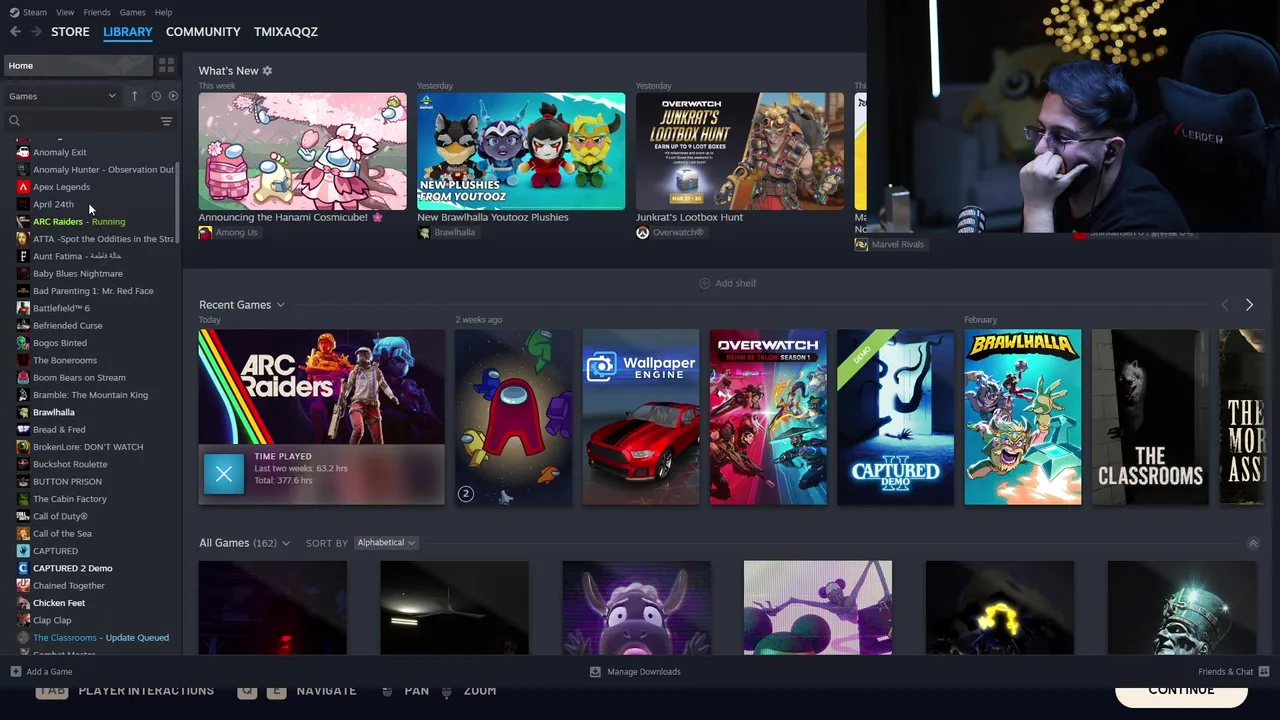Select Chicken Feet in the game list
Image resolution: width=1280 pixels, height=720 pixels.
point(59,603)
